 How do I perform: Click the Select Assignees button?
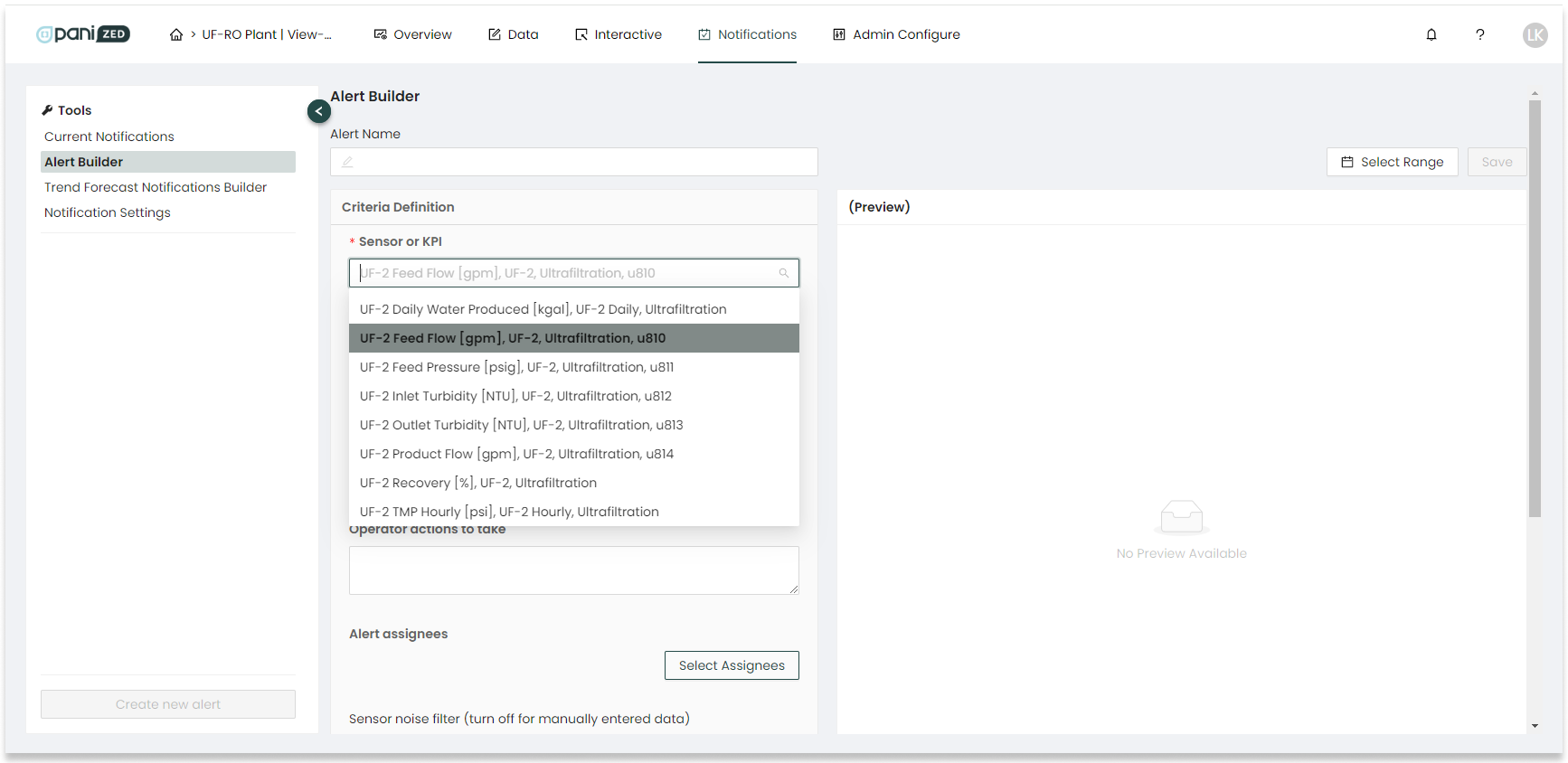click(x=732, y=665)
